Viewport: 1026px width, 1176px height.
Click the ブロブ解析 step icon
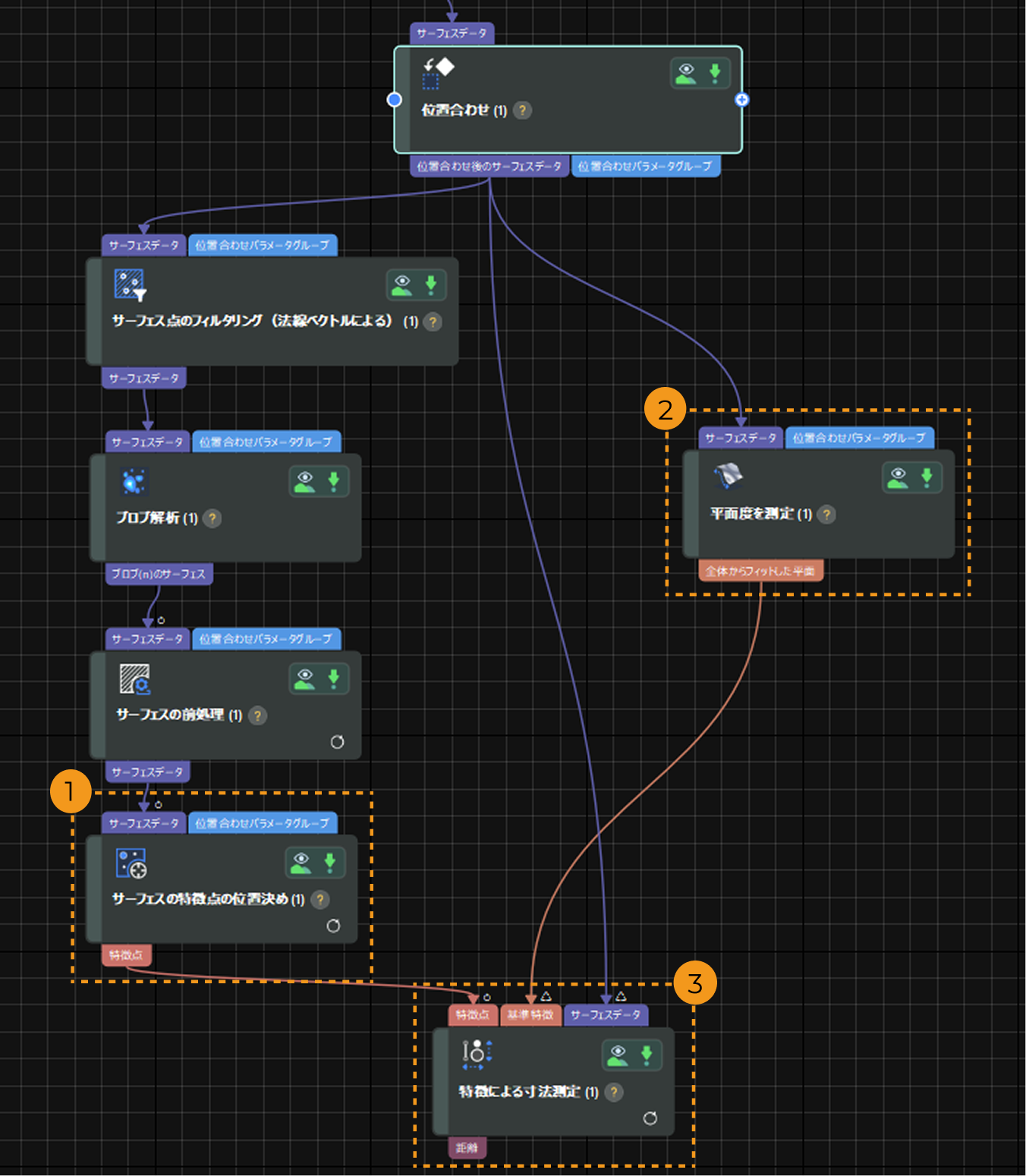[x=134, y=481]
